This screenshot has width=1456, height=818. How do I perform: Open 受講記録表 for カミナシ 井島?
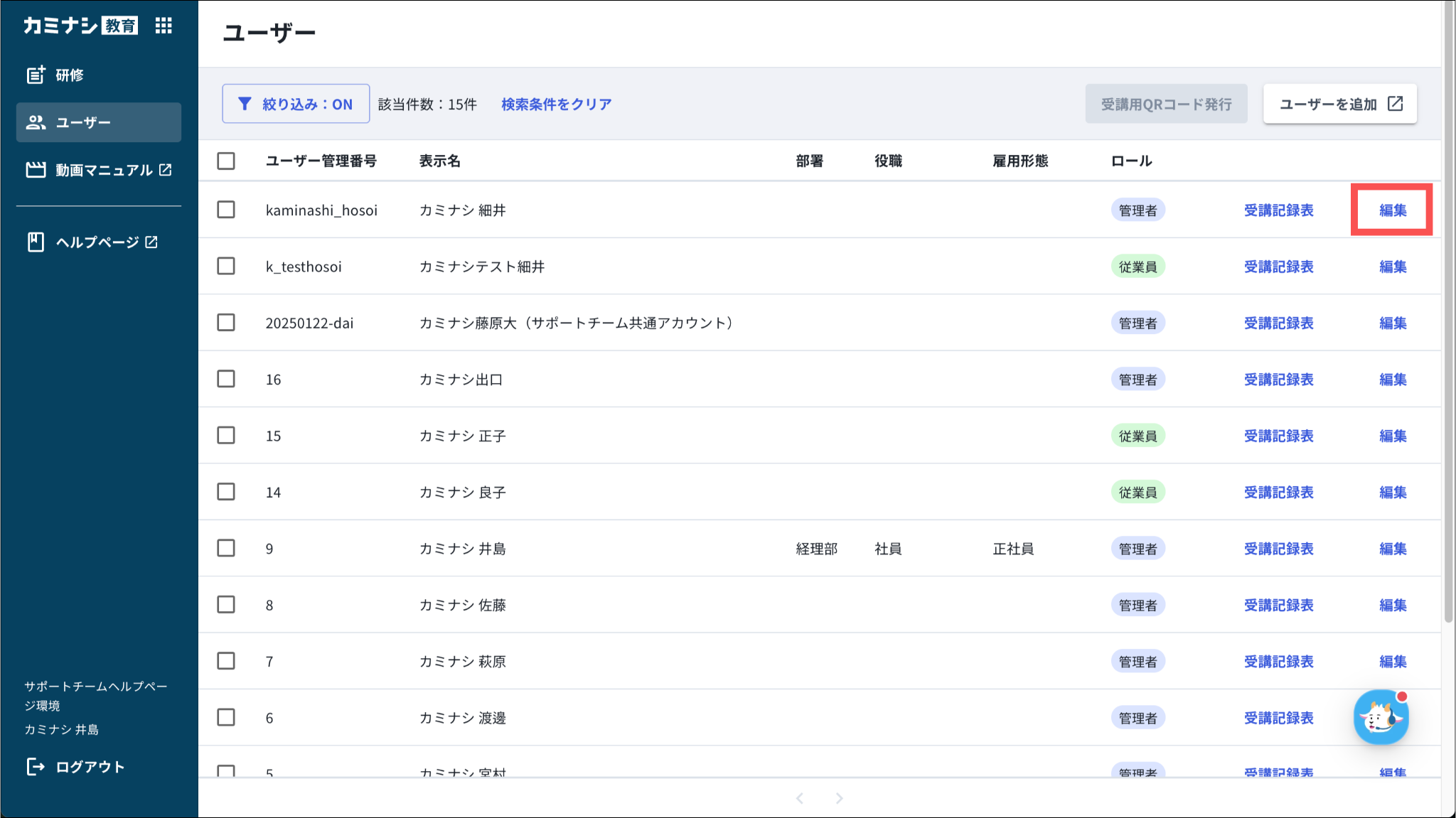[x=1278, y=549]
